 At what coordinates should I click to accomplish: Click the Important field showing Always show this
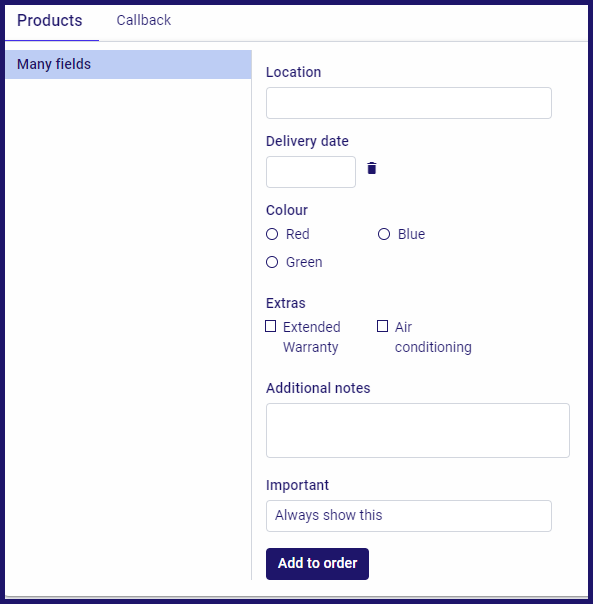[x=408, y=516]
